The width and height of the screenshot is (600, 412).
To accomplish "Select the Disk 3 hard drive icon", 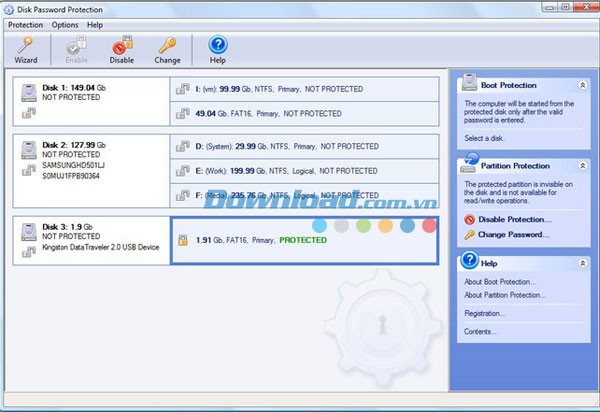I will (29, 232).
